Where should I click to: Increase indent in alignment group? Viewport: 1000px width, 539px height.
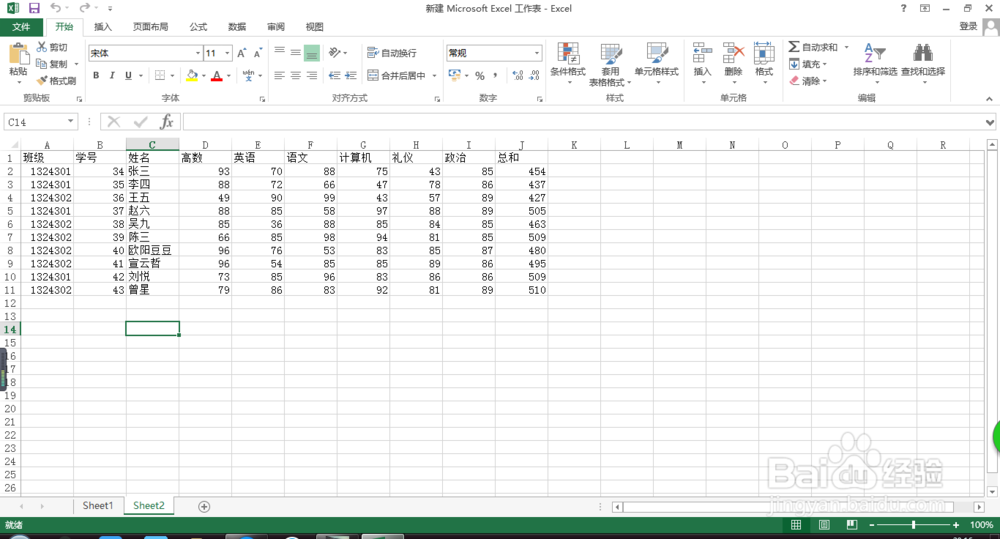coord(351,75)
